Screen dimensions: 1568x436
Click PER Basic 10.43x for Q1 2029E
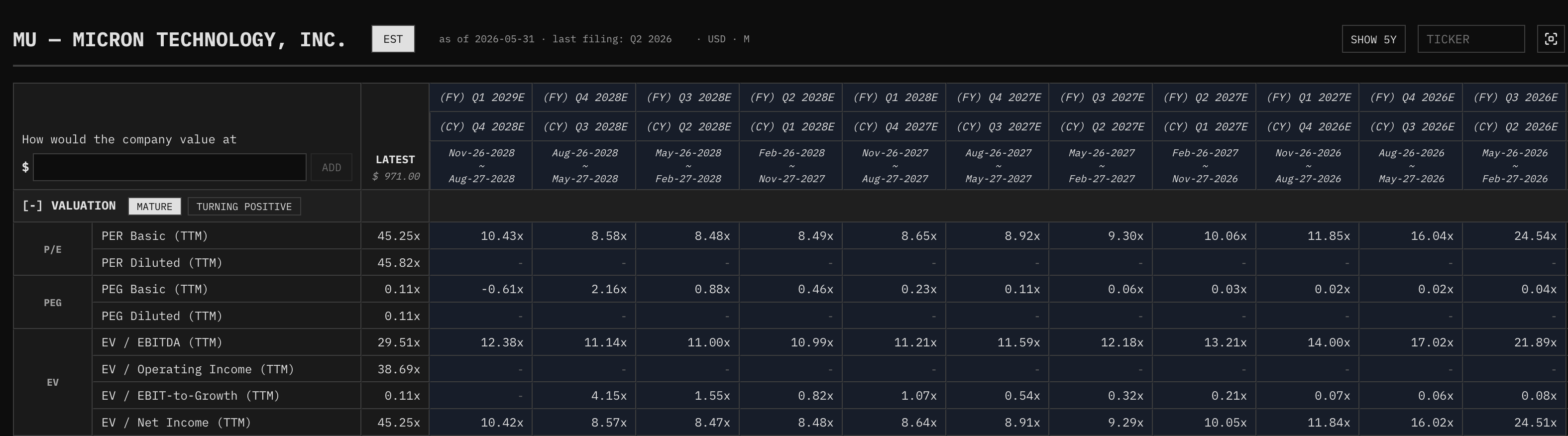pos(481,235)
